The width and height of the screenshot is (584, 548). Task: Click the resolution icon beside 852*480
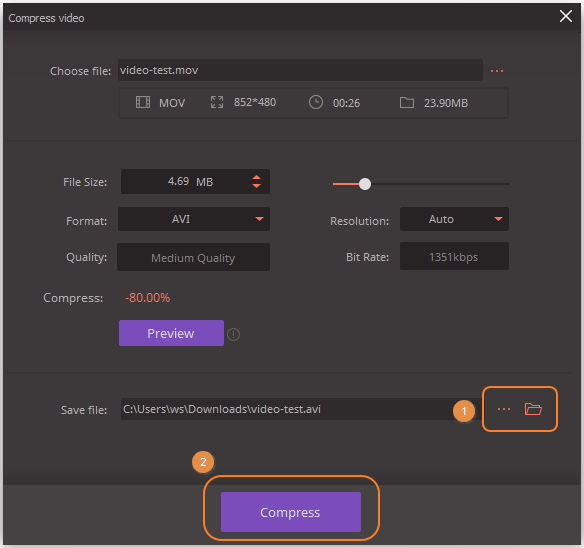click(x=217, y=102)
